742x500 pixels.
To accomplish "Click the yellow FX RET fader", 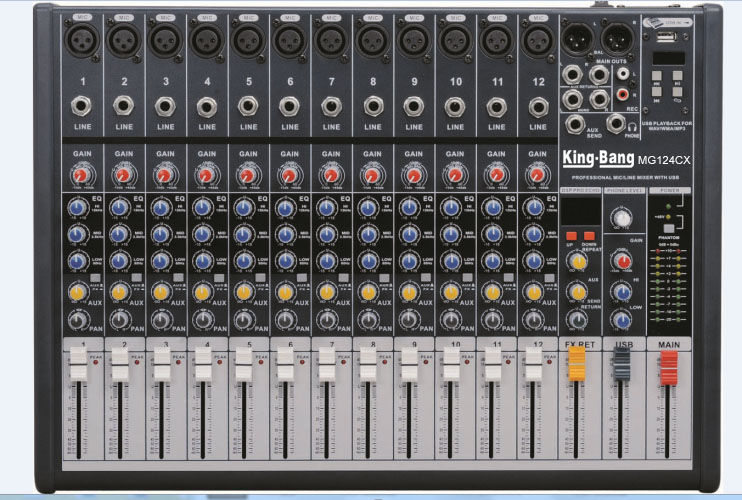I will pos(575,366).
